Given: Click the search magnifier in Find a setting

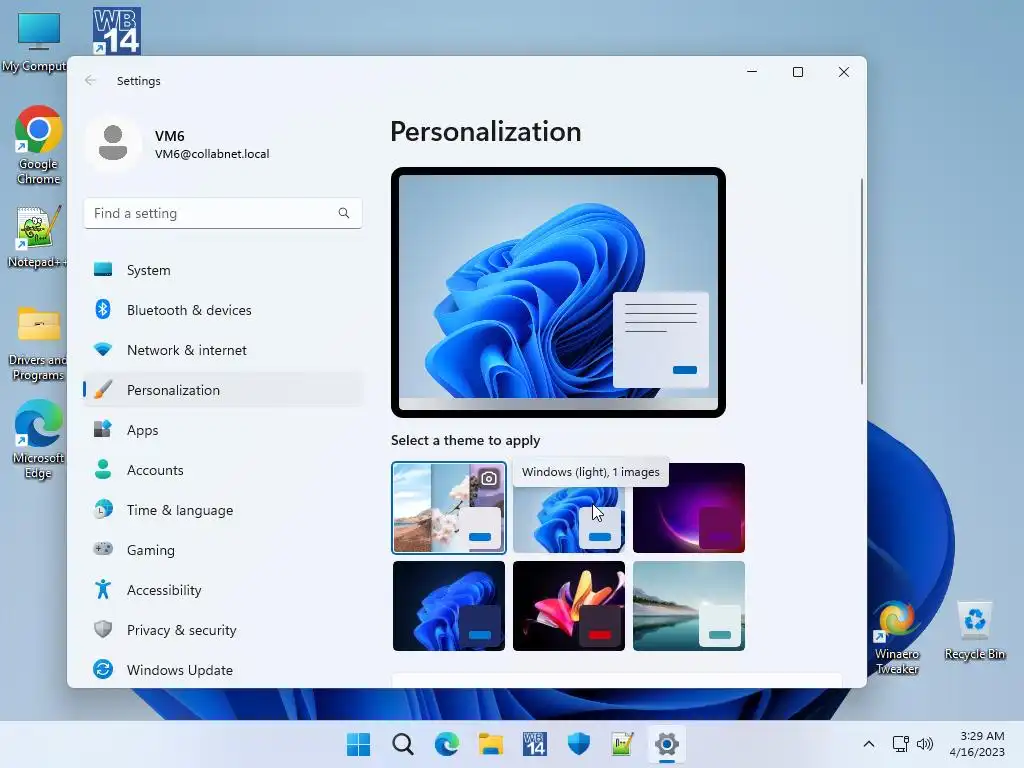Looking at the screenshot, I should 344,213.
